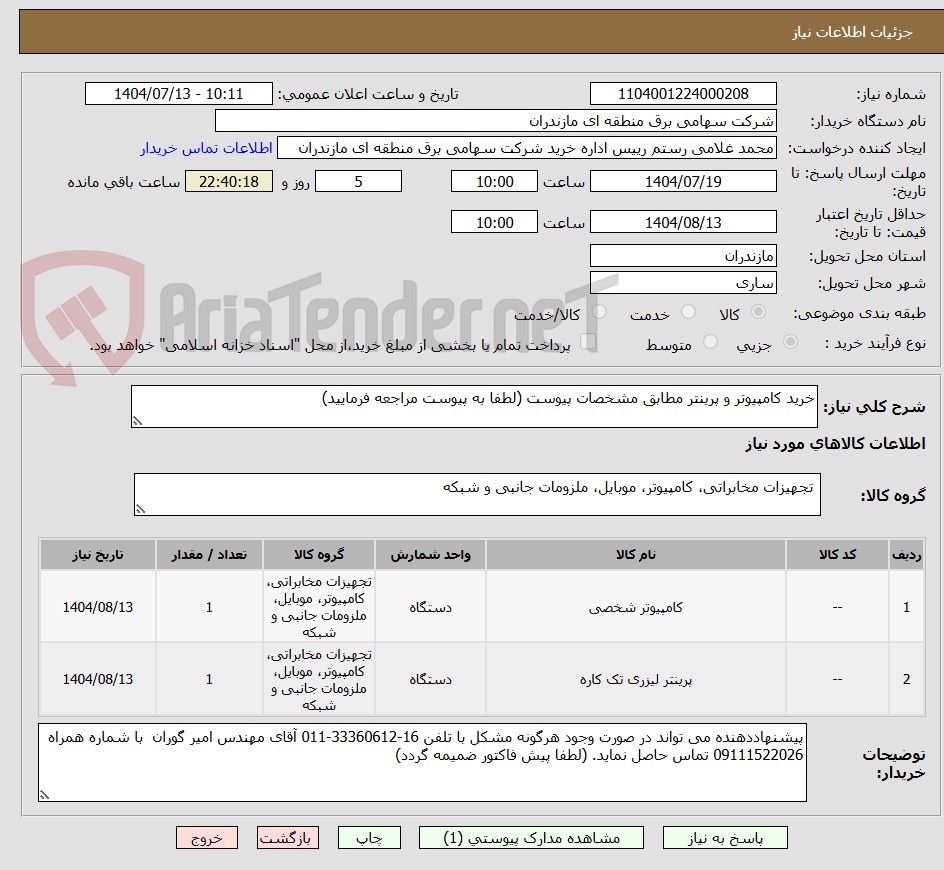The height and width of the screenshot is (870, 944).
Task: Click the resize corner icon of گروه کالا box
Action: point(143,506)
